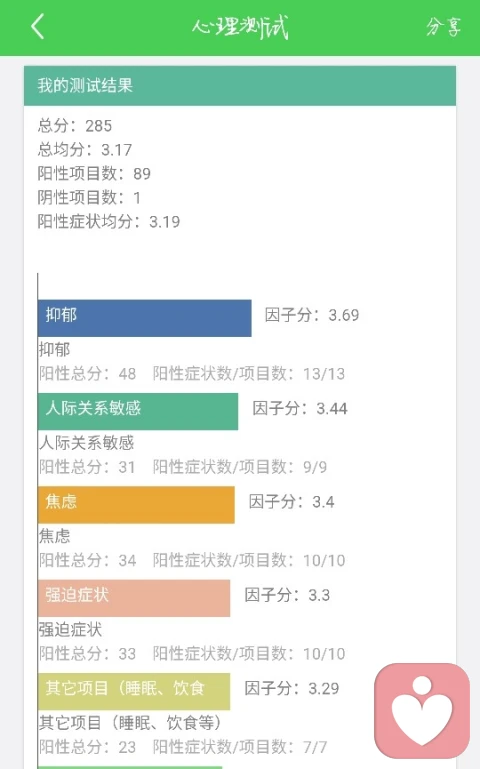Tap the 心理测试 page title

pyautogui.click(x=240, y=27)
